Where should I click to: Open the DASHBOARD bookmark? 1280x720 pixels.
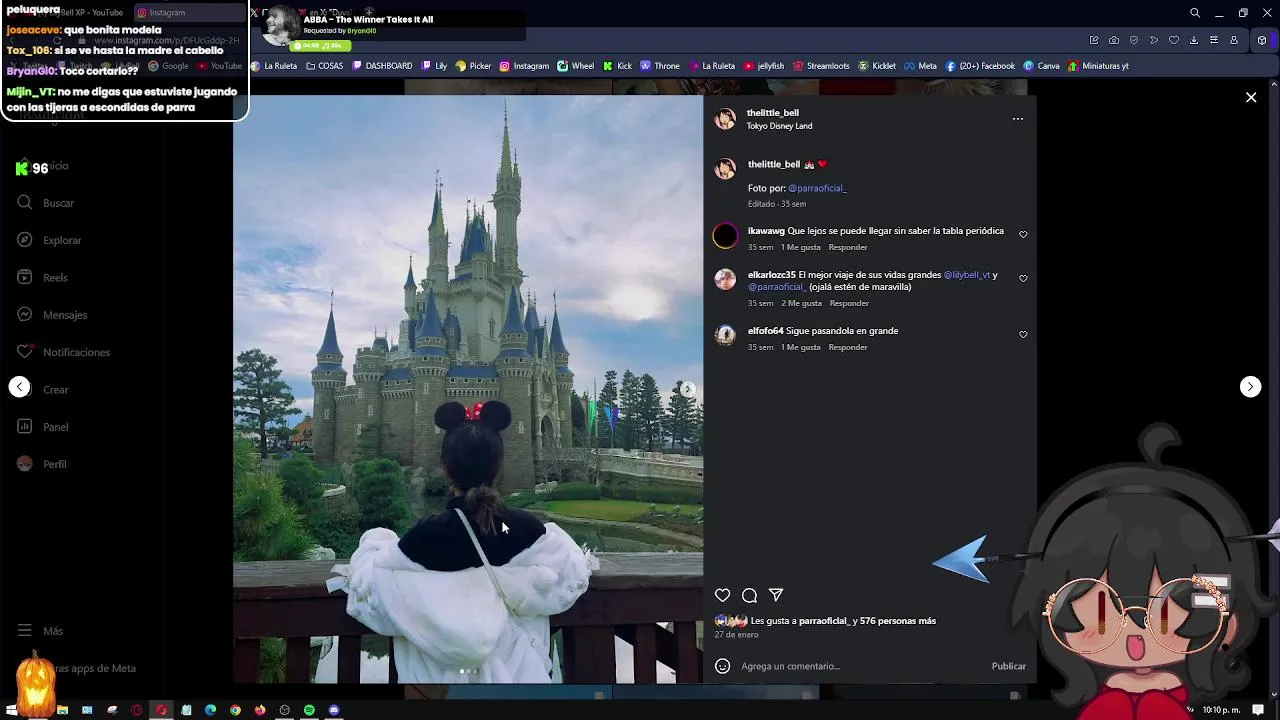point(382,66)
